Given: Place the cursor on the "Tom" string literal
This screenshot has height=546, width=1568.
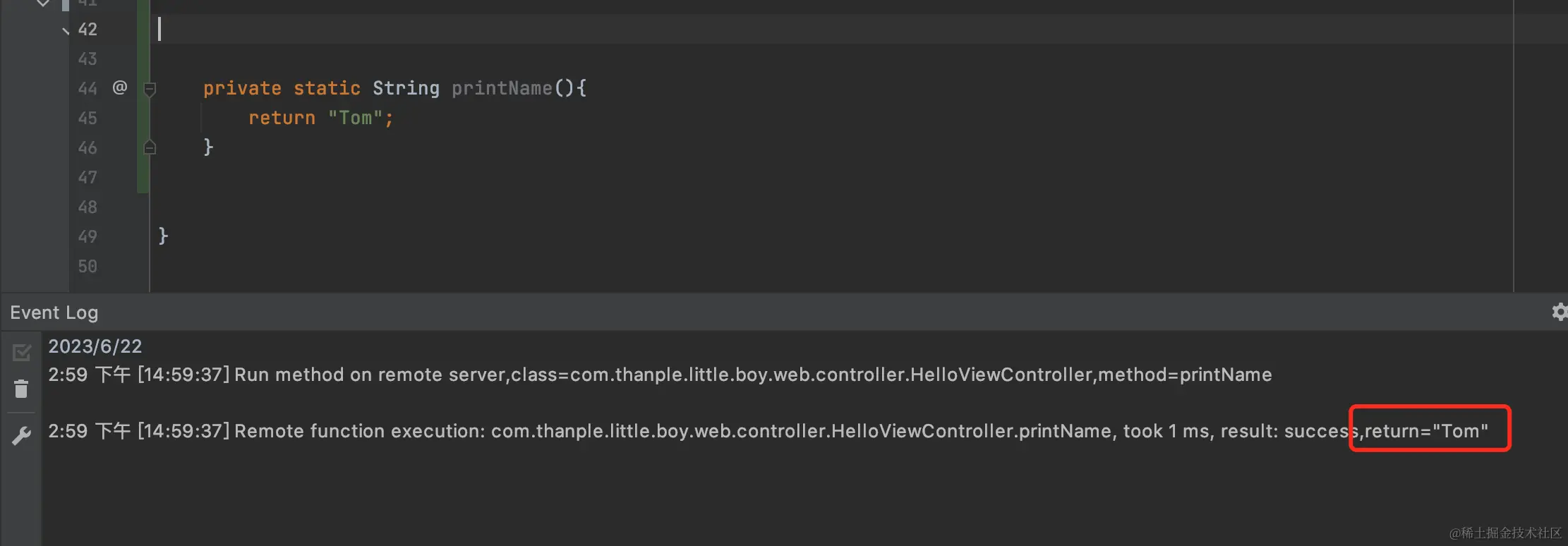Looking at the screenshot, I should [x=355, y=118].
